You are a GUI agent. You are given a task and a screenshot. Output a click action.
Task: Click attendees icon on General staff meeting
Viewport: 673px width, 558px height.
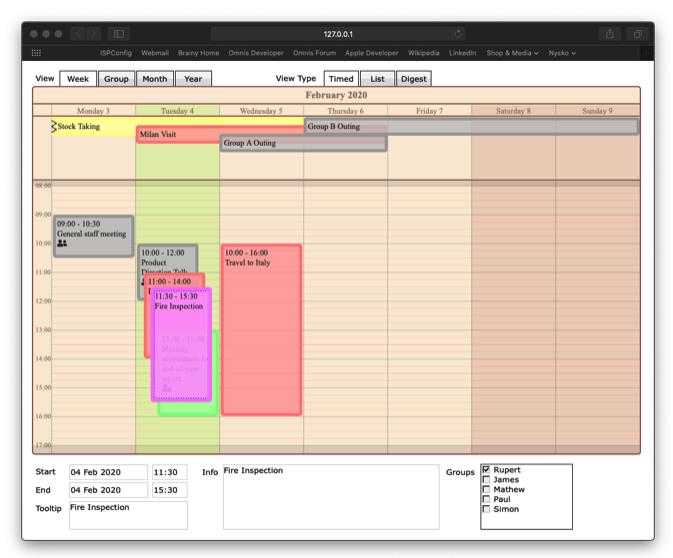point(62,243)
